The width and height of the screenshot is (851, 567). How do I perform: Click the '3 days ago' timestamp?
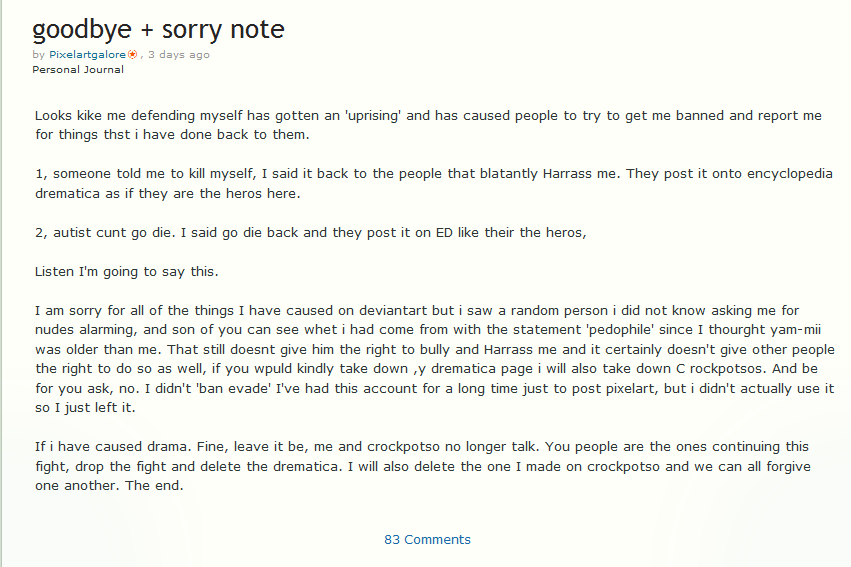point(179,55)
